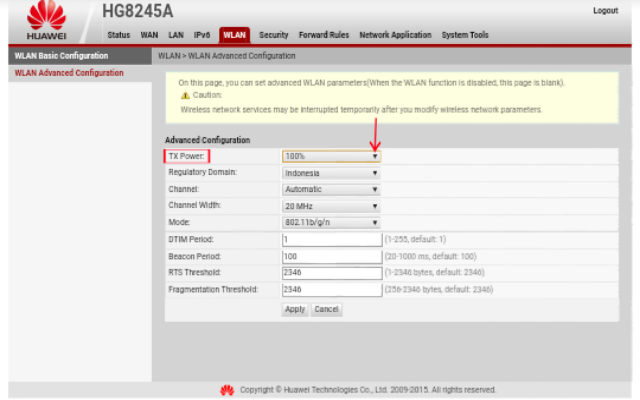Click the RTS Threshold label
The height and width of the screenshot is (400, 640).
click(194, 273)
